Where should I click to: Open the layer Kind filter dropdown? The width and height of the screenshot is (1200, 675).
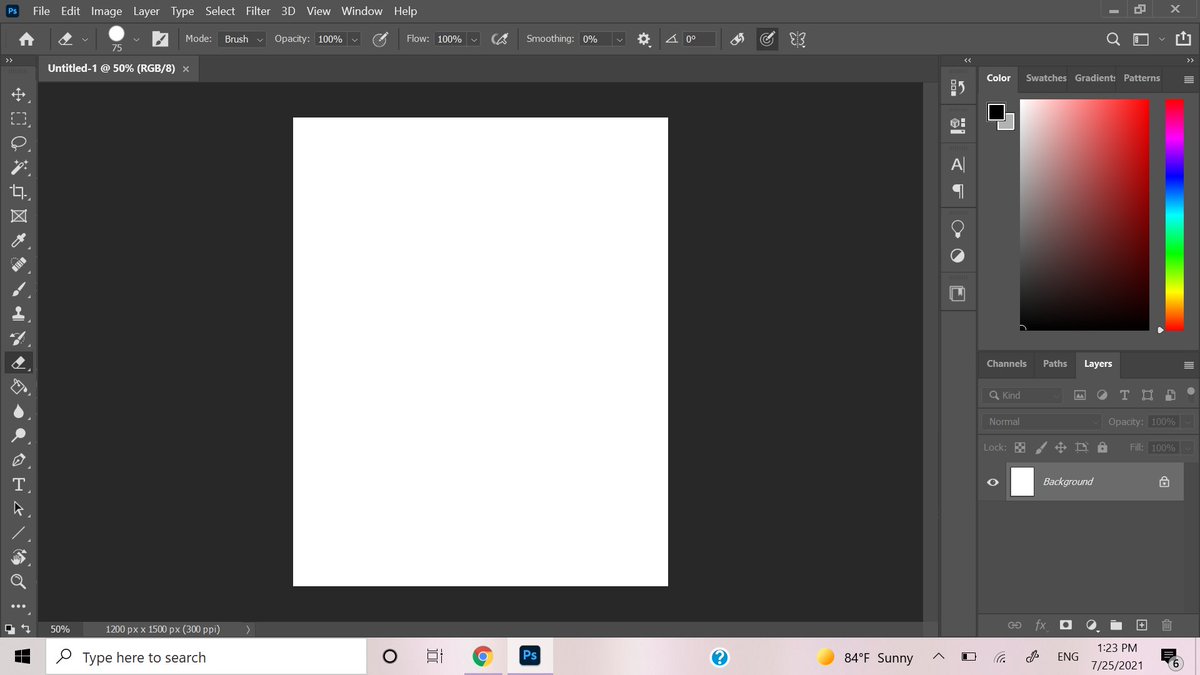(x=1024, y=396)
